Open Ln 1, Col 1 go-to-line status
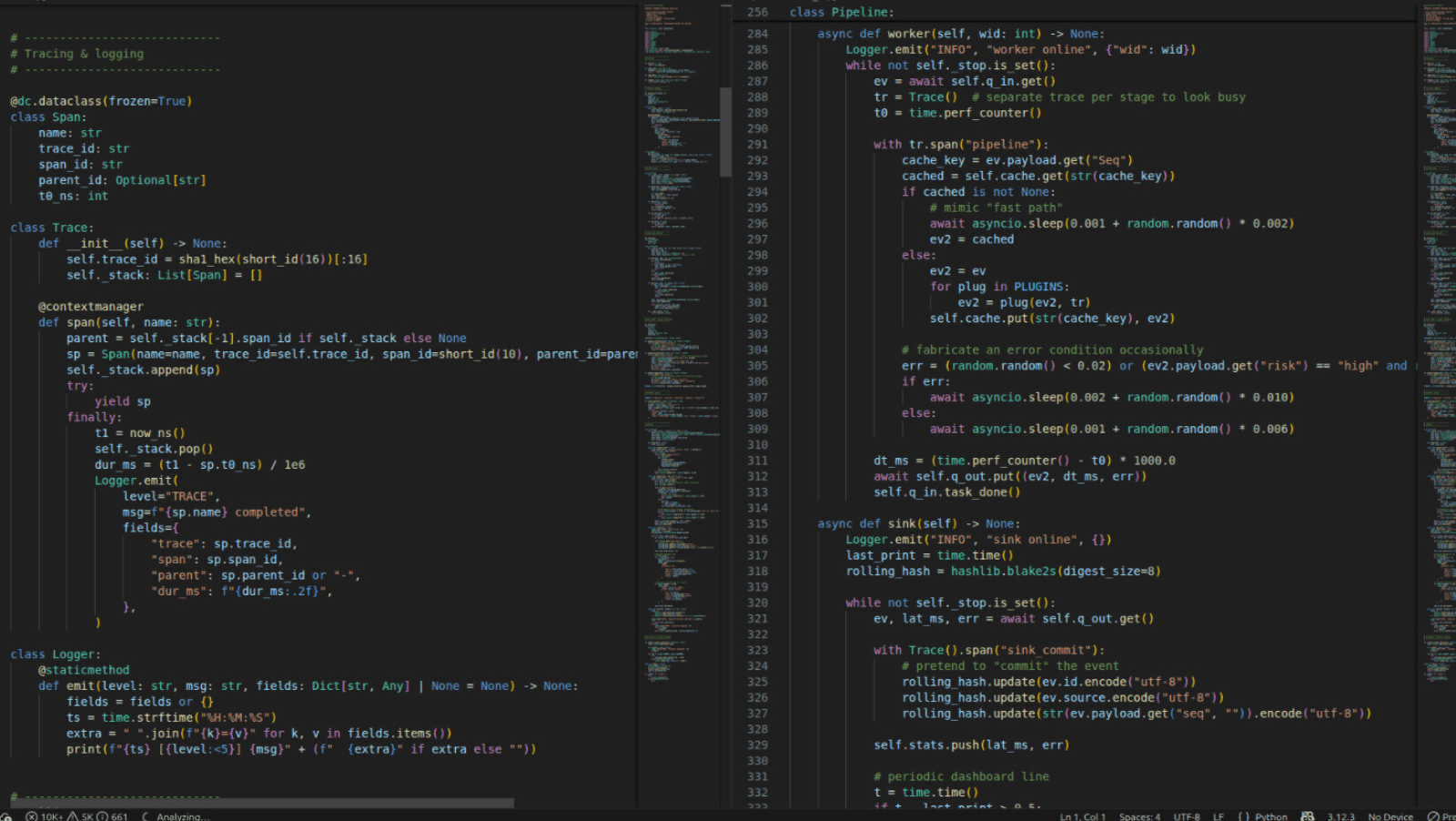Image resolution: width=1456 pixels, height=821 pixels. [x=1082, y=816]
